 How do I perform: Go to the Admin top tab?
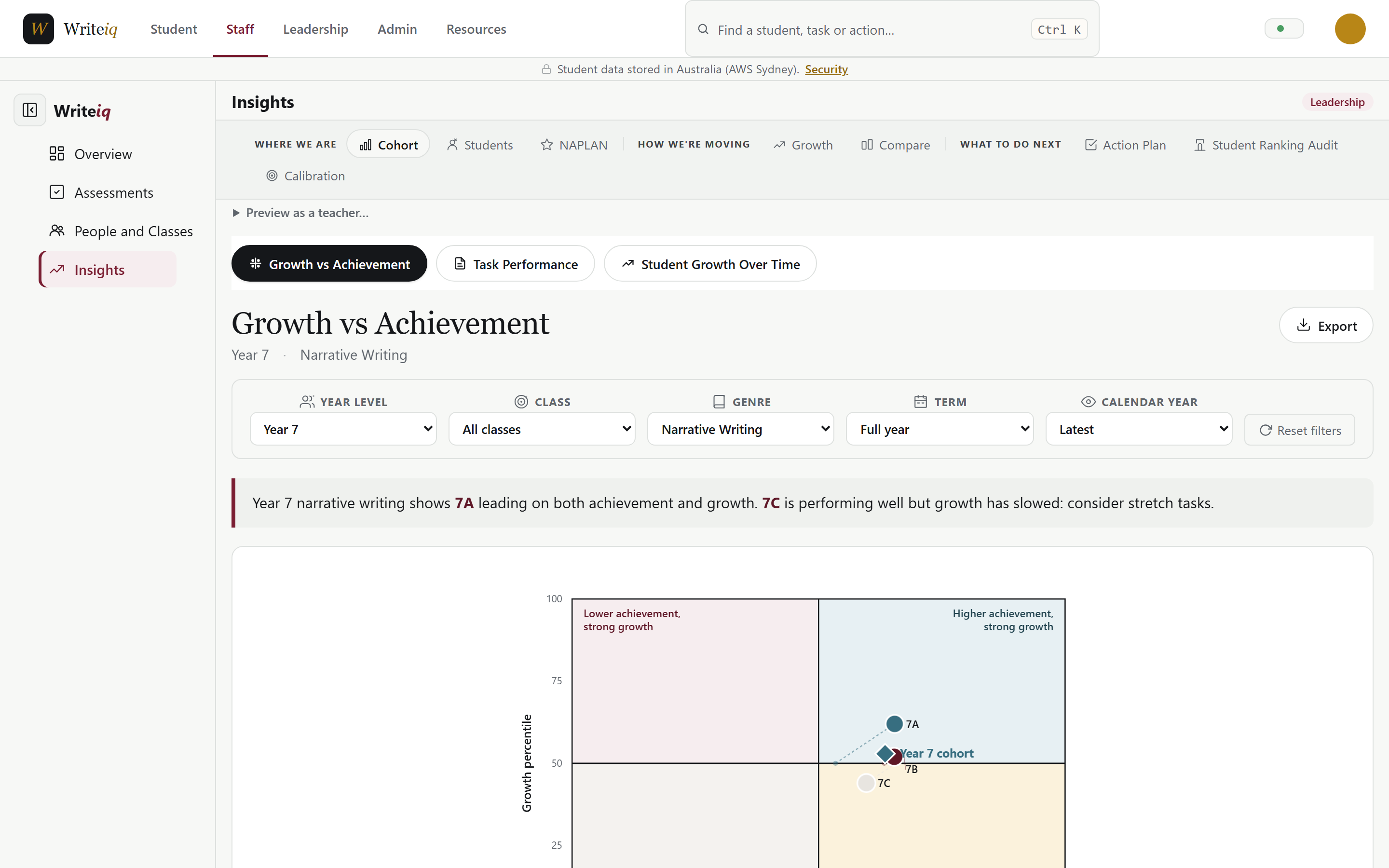(397, 29)
